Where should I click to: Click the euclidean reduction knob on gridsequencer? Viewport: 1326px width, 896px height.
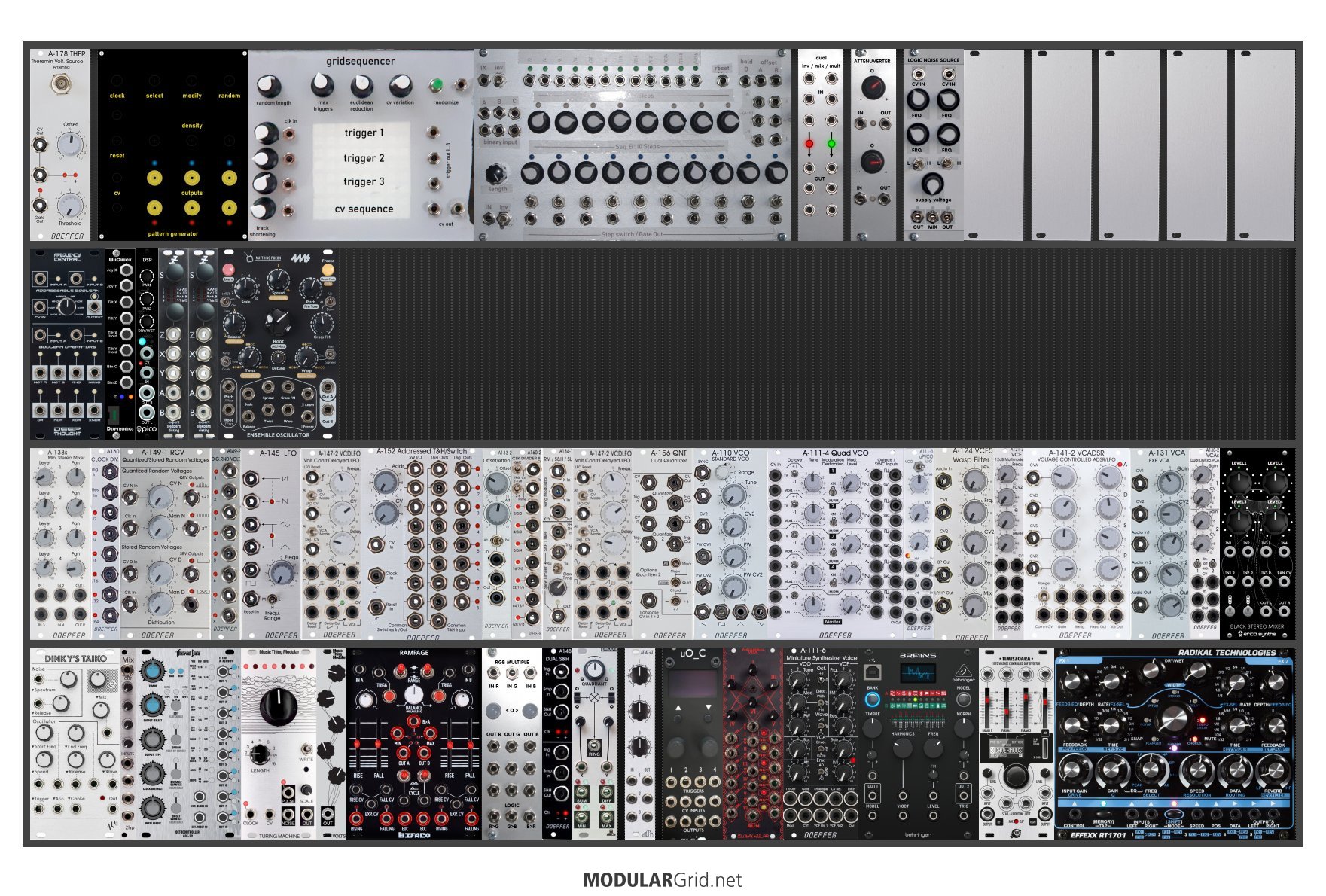click(361, 85)
